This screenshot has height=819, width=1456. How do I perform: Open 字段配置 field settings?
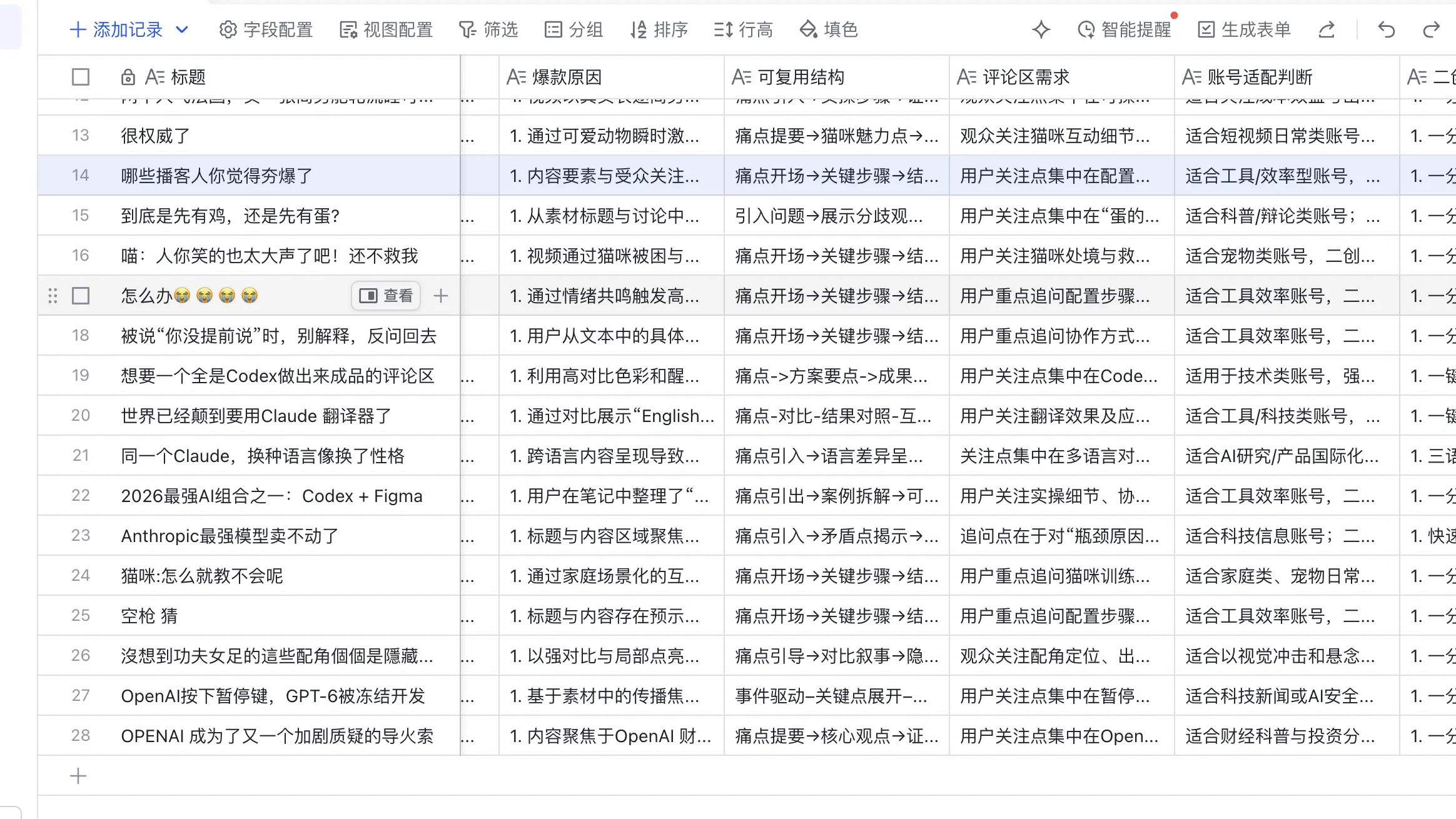(266, 29)
